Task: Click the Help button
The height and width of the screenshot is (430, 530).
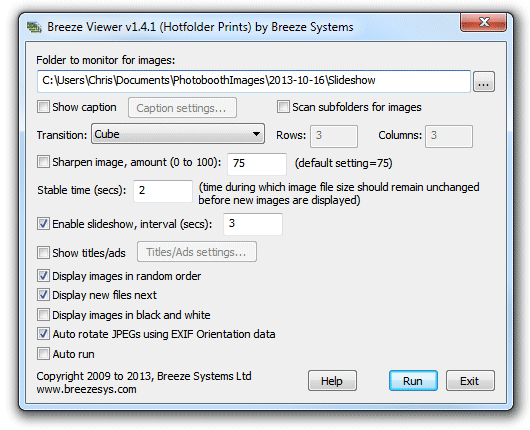Action: [x=332, y=381]
